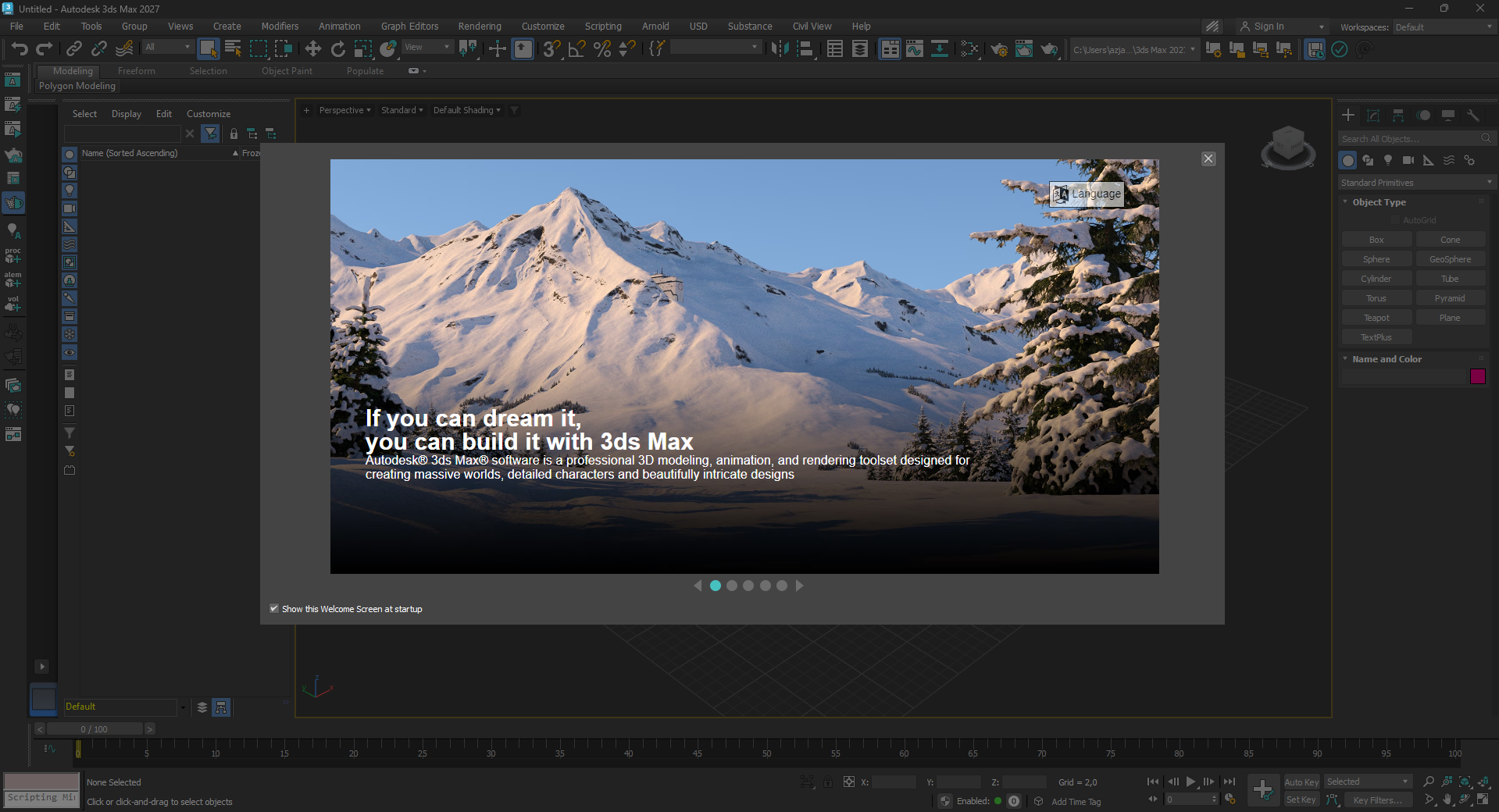Image resolution: width=1499 pixels, height=812 pixels.
Task: Choose the Select and Scale tool
Action: coord(363,49)
